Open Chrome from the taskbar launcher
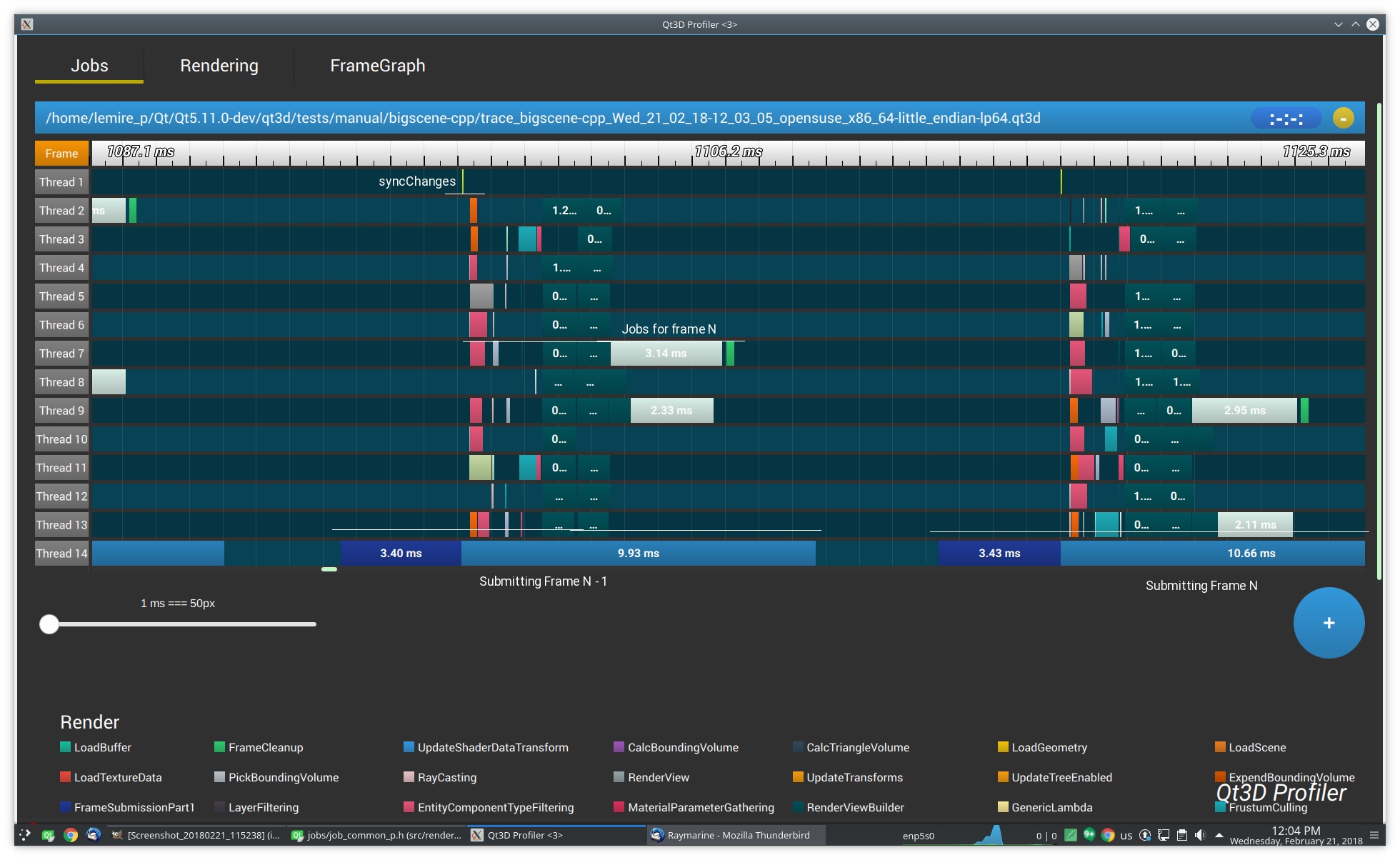 pos(71,835)
